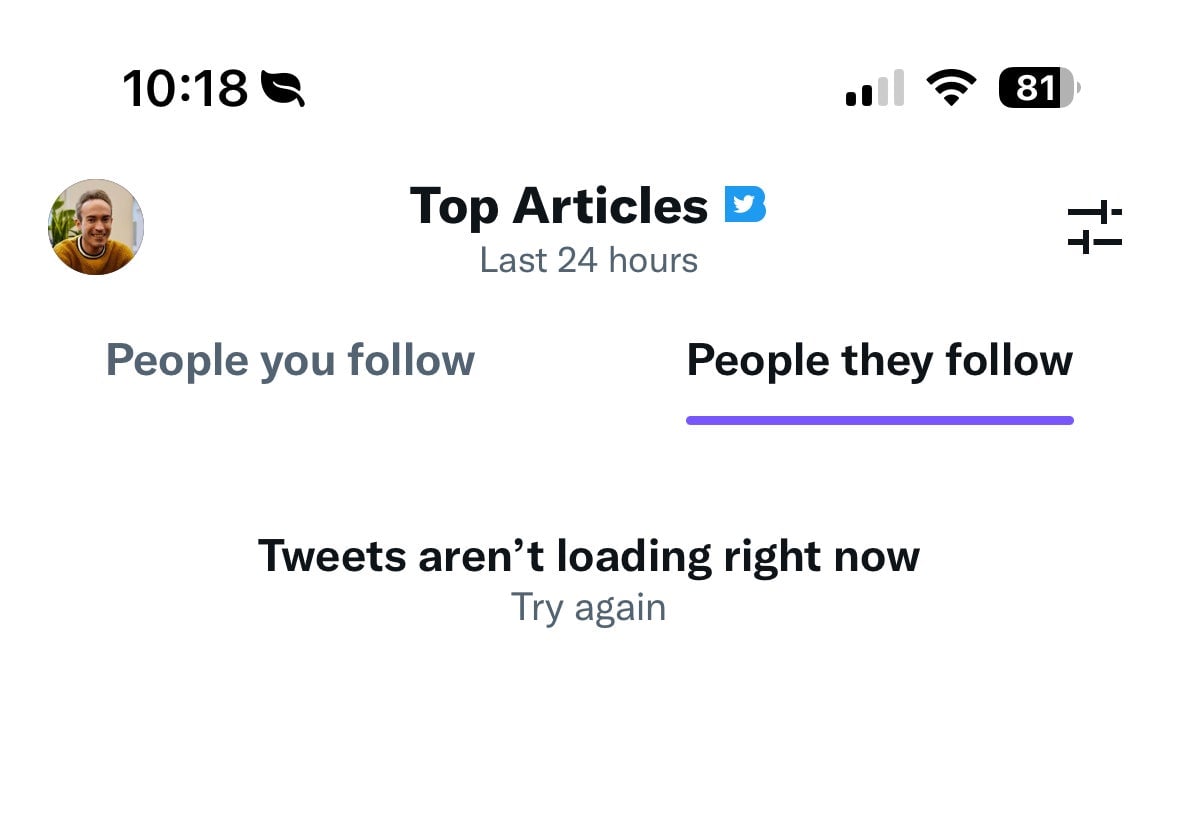Open the profile avatar menu
The height and width of the screenshot is (820, 1179).
pyautogui.click(x=96, y=227)
